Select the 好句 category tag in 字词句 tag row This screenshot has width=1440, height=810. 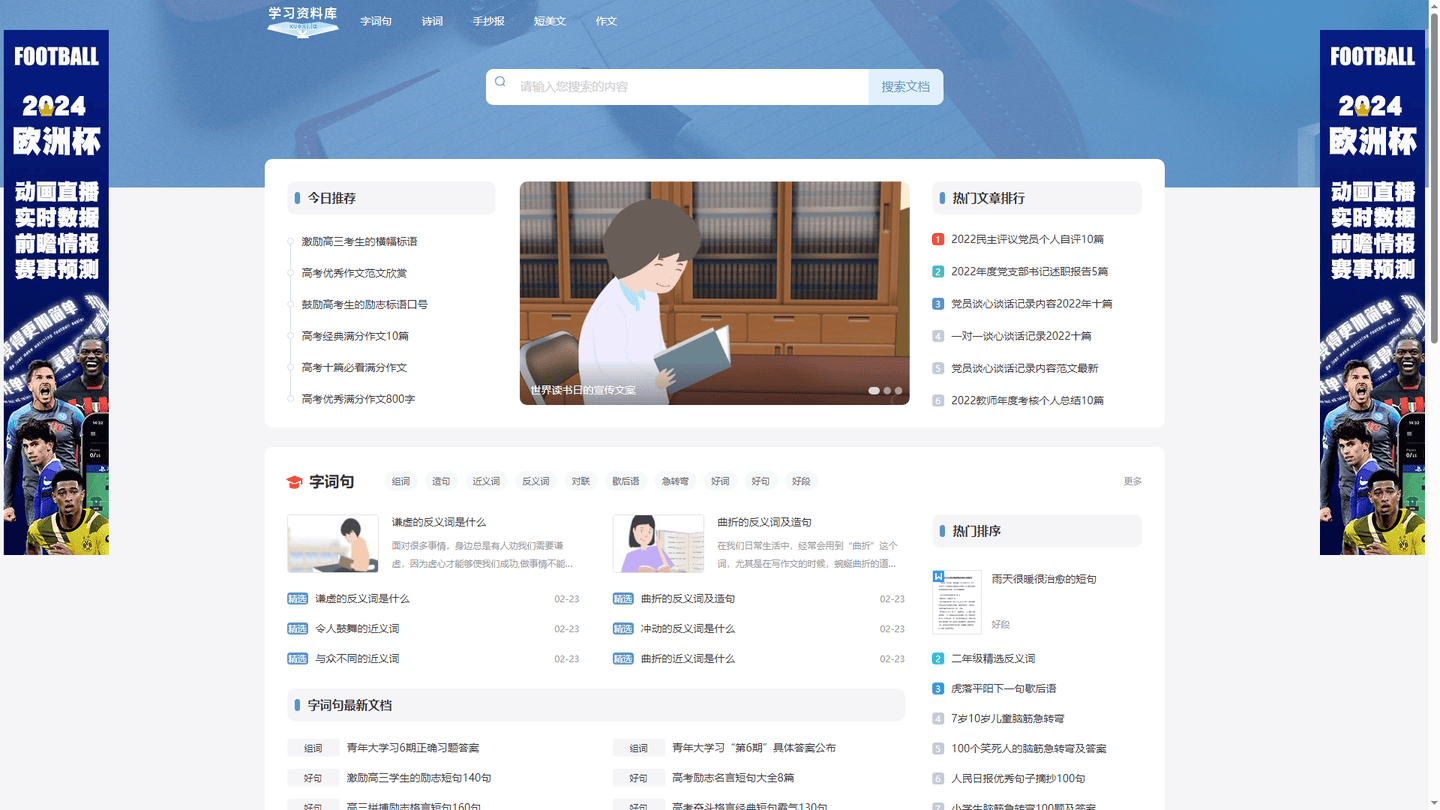click(x=761, y=481)
